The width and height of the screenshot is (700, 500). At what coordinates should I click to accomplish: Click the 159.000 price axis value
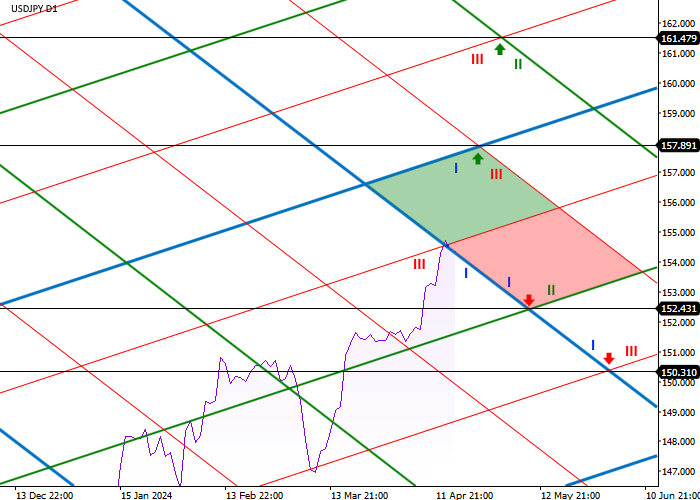point(680,113)
